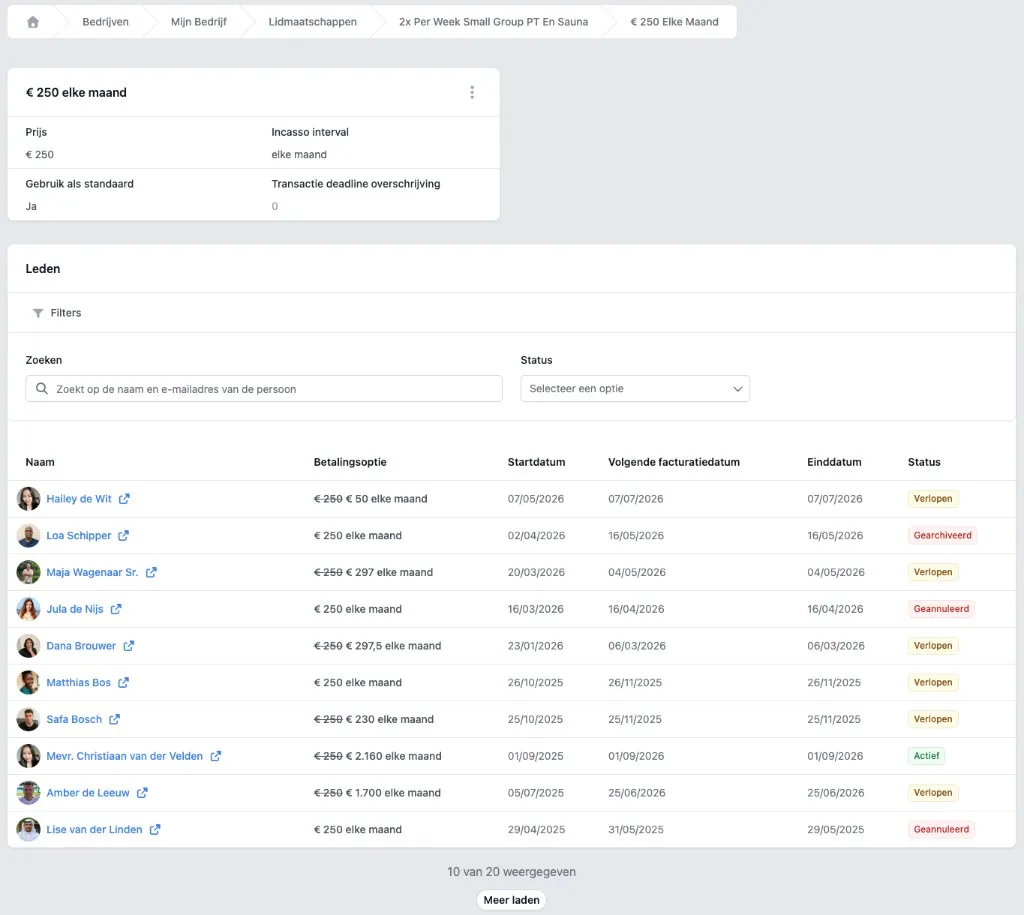
Task: Open external link icon next to Loa Schipper
Action: [123, 536]
